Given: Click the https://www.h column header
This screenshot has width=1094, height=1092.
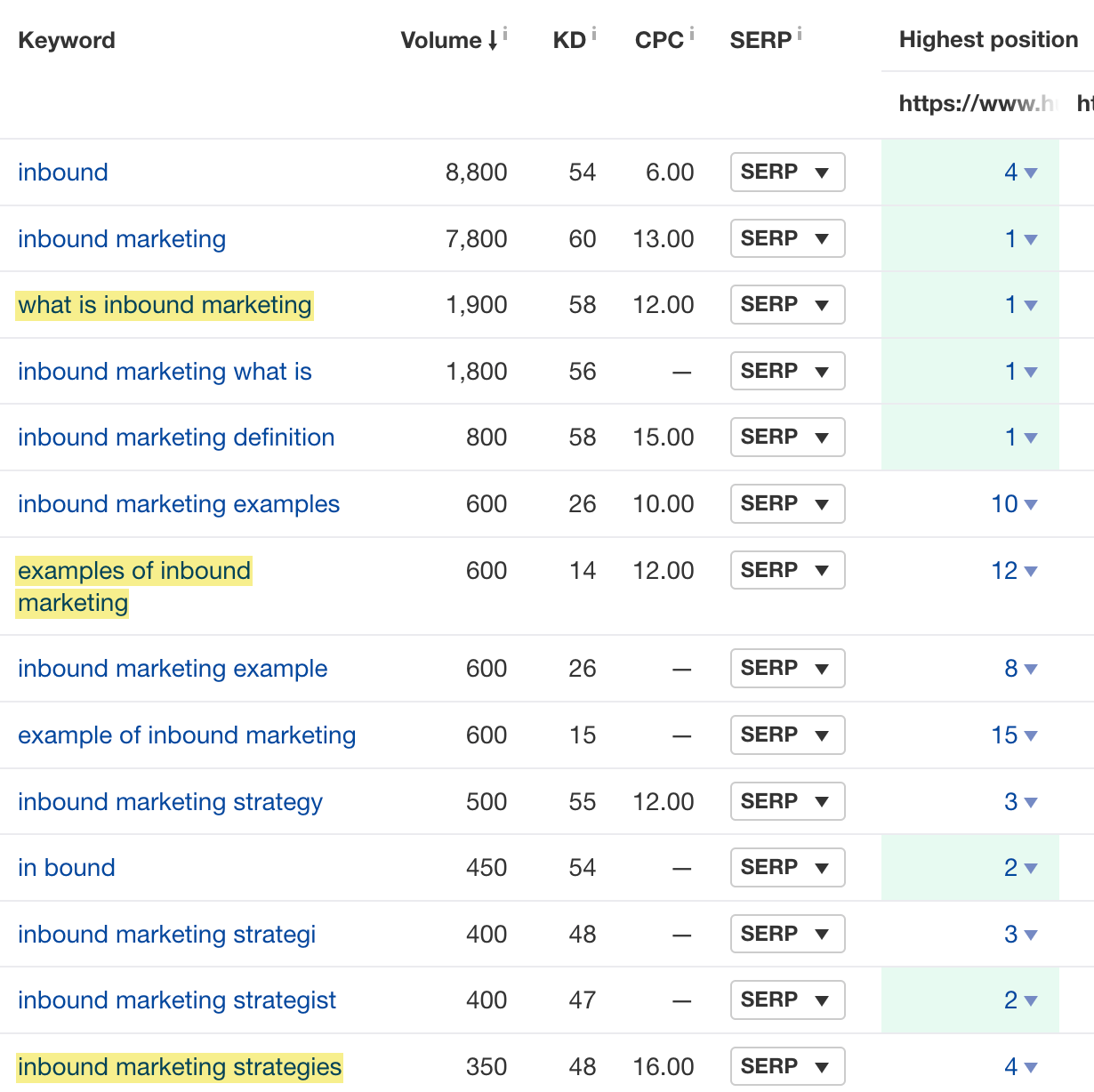Looking at the screenshot, I should pyautogui.click(x=976, y=103).
